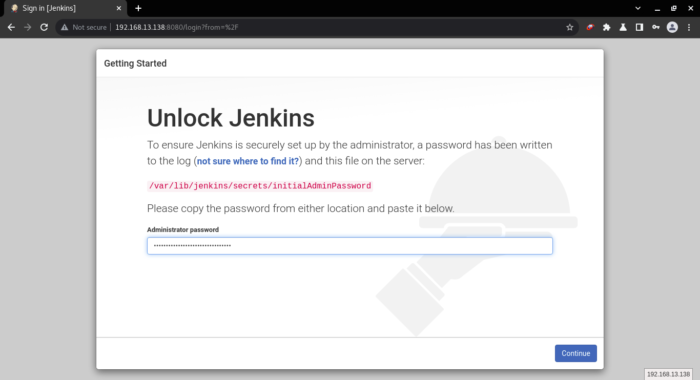
Task: Click the Not secure site info warning
Action: [84, 27]
